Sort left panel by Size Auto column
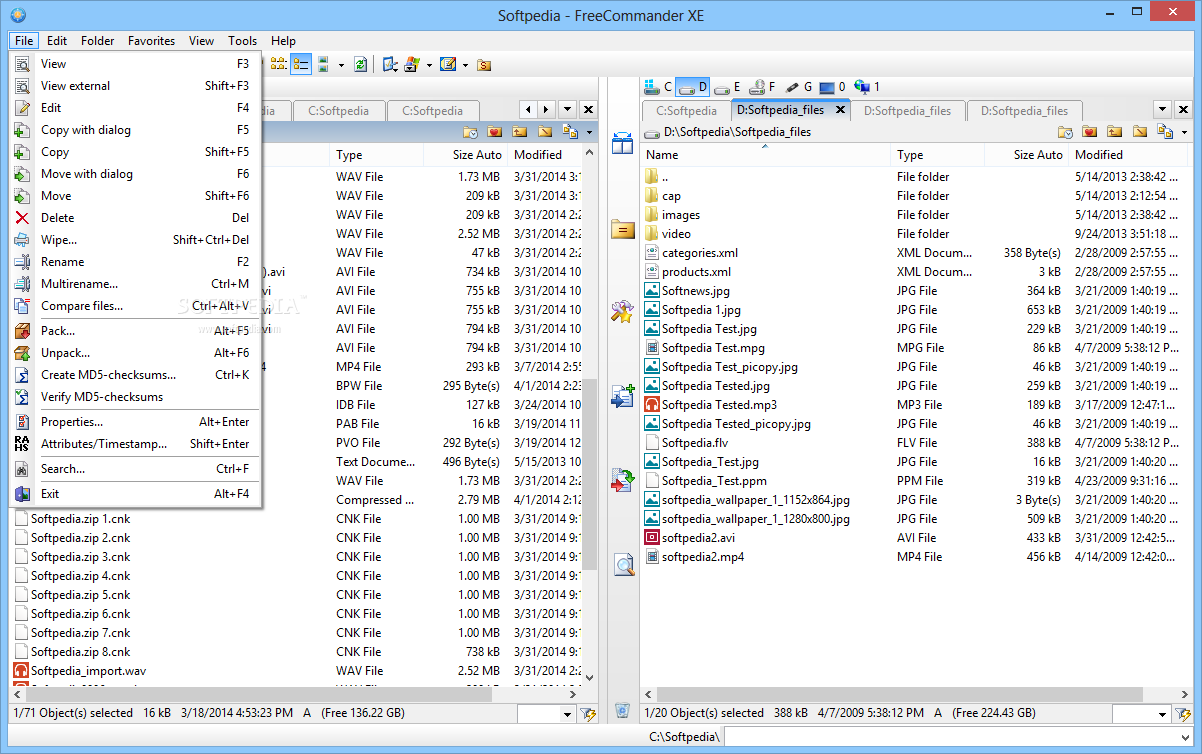Screen dimensions: 1202x754 (466, 155)
